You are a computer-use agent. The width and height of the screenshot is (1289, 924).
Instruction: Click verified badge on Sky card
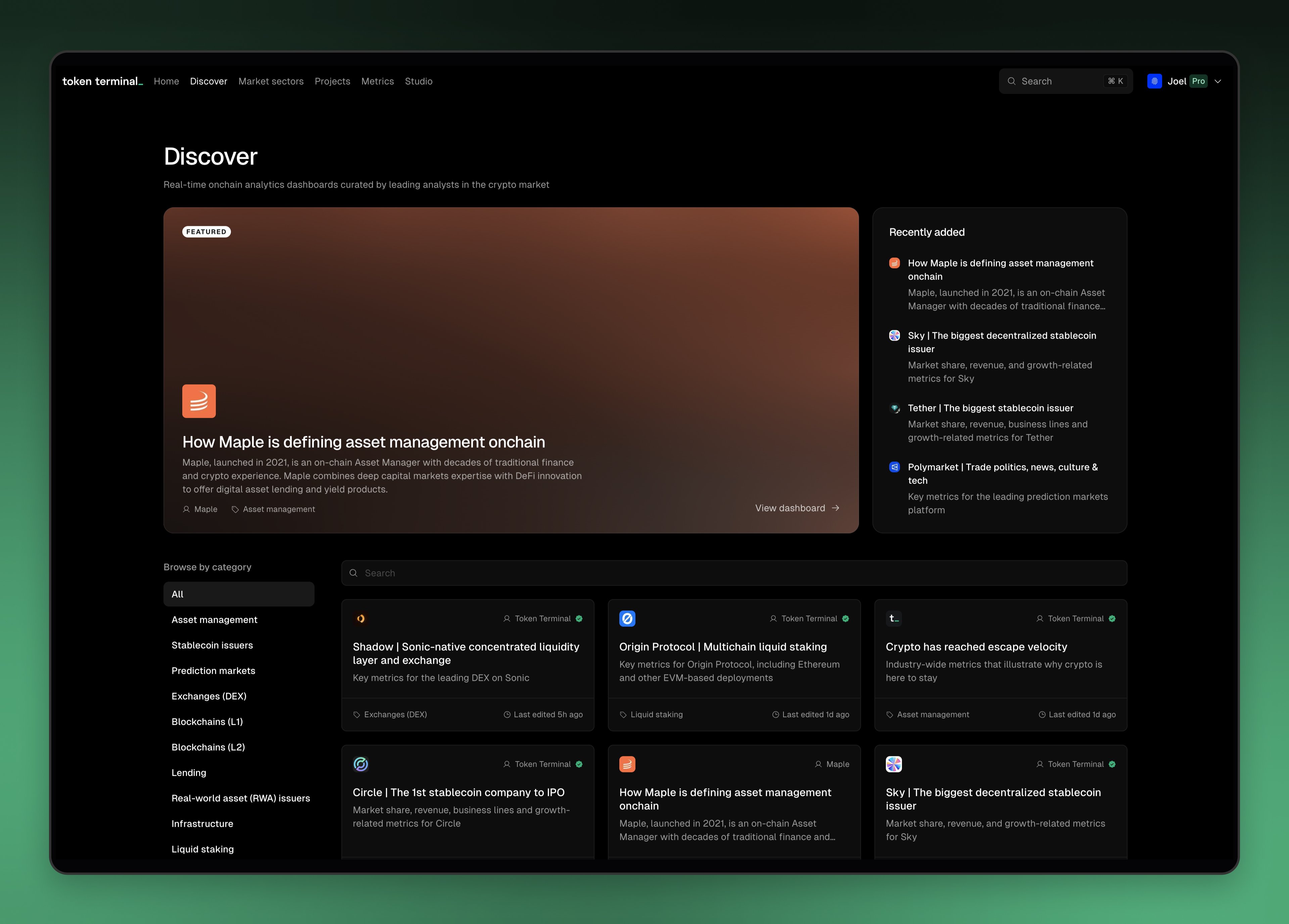(x=1112, y=764)
